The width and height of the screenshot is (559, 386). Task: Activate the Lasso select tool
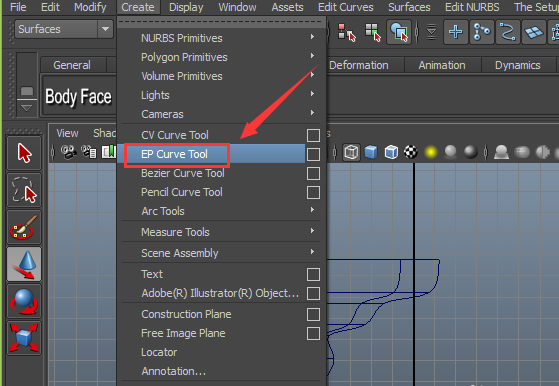(24, 190)
